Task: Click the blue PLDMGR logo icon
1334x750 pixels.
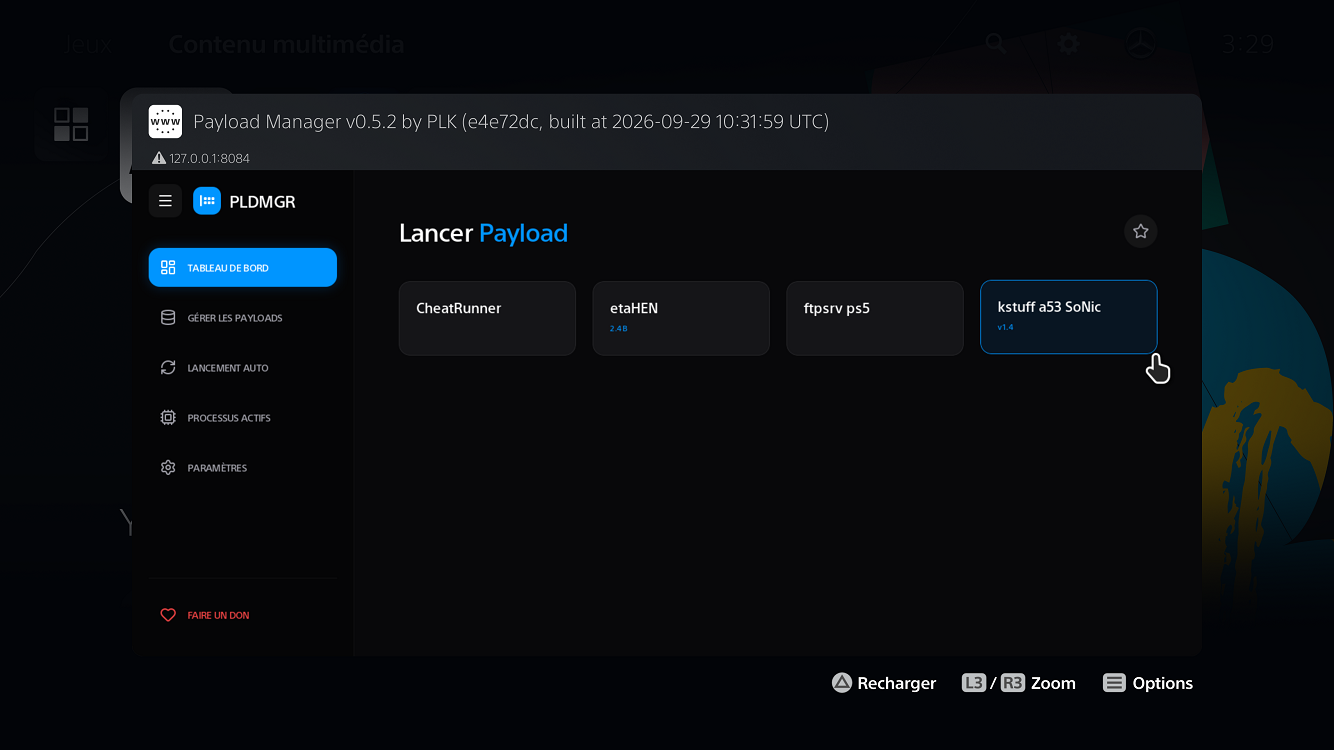Action: (207, 201)
